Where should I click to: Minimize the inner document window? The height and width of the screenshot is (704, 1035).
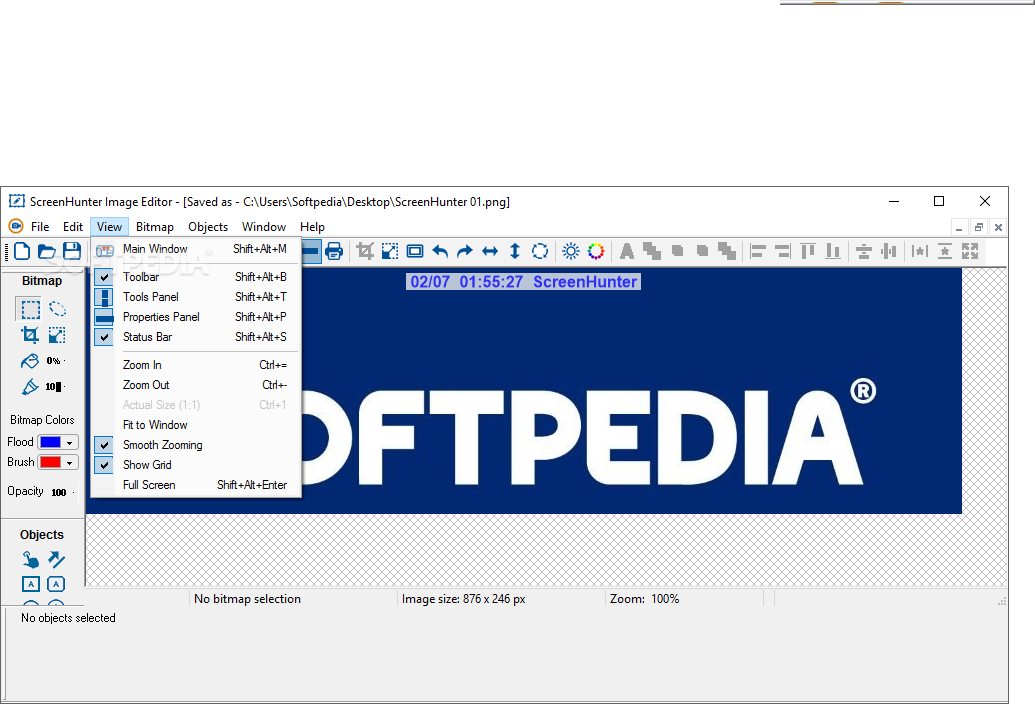[x=959, y=227]
